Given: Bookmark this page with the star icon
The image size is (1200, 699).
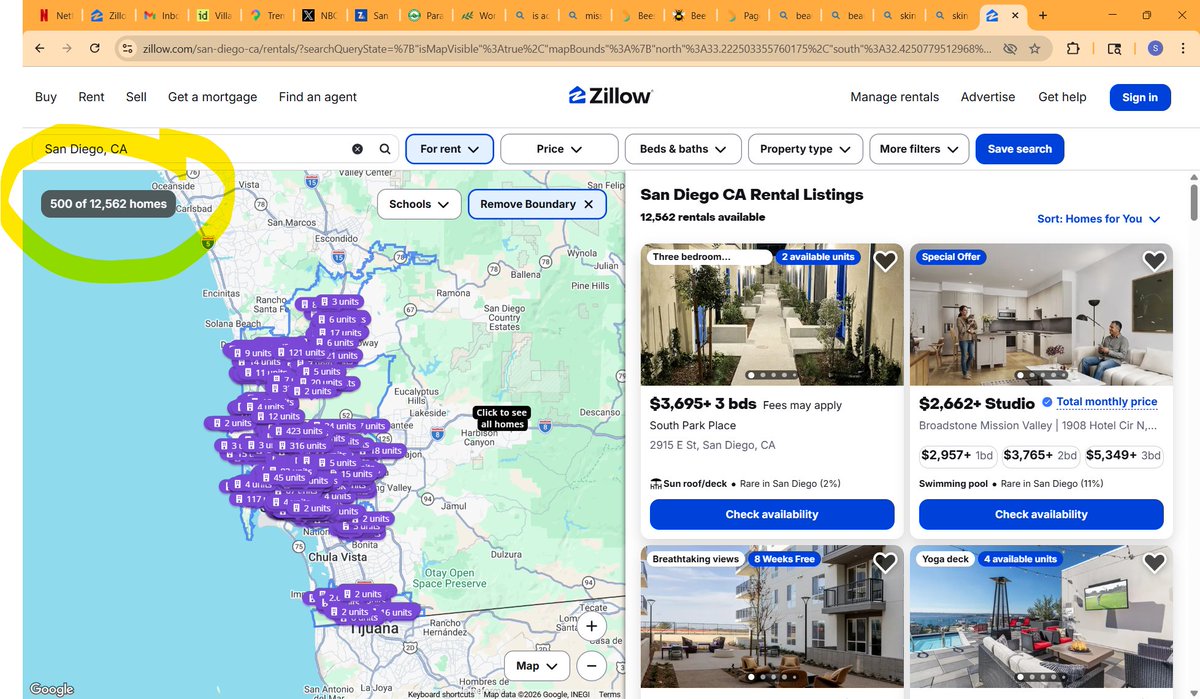Looking at the screenshot, I should [x=1034, y=48].
